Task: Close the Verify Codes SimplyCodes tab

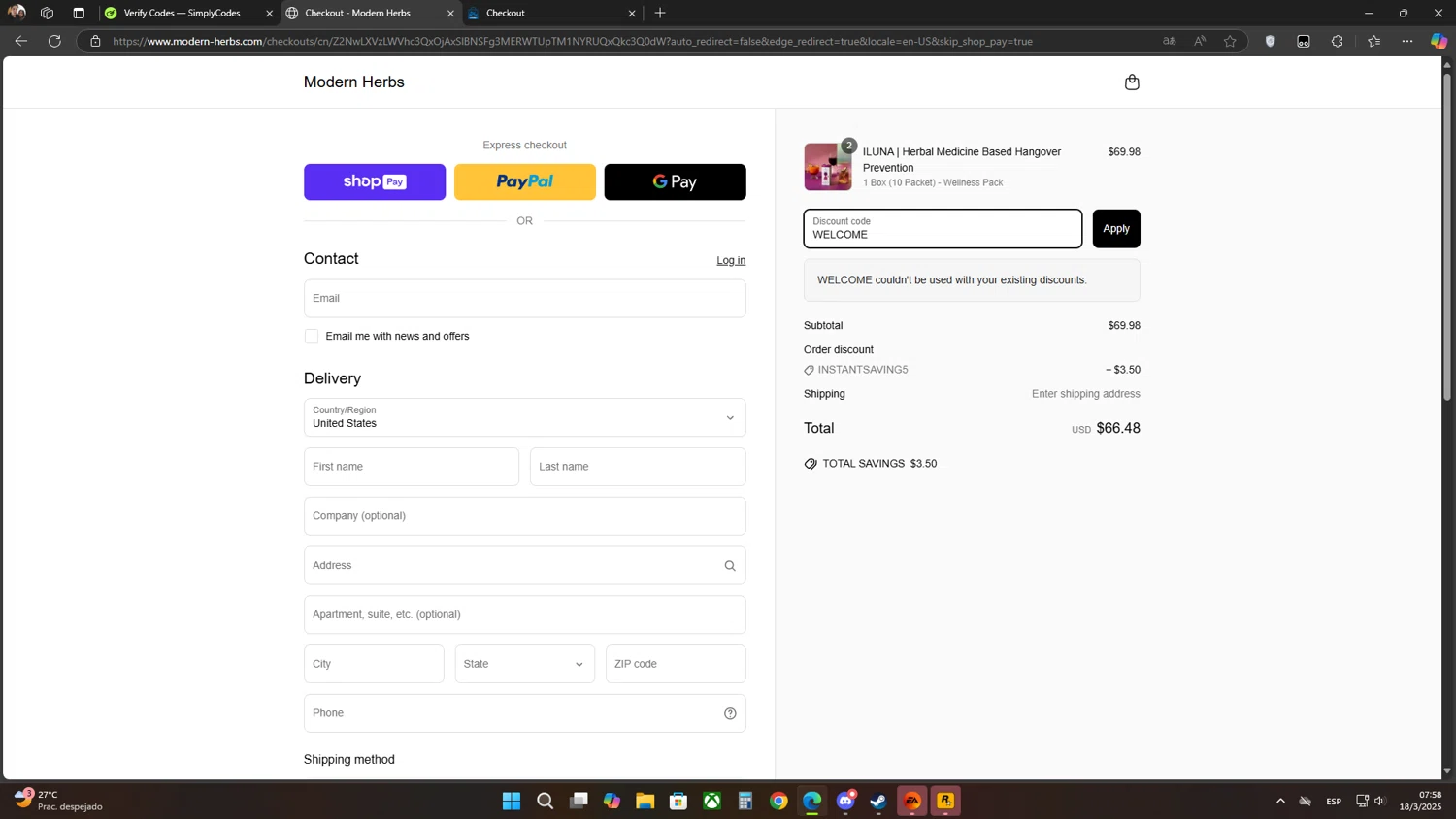Action: point(269,14)
